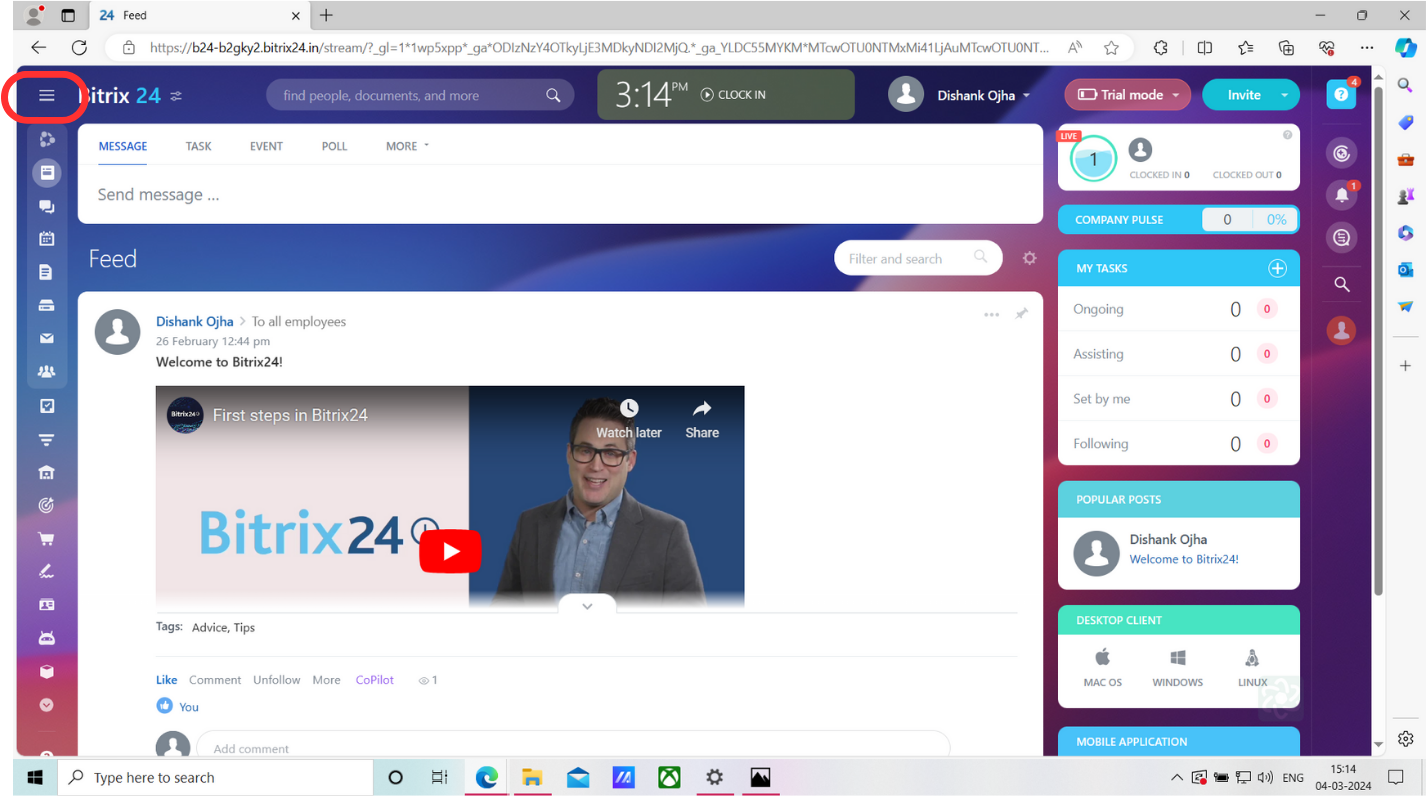Screen dimensions: 1426x796
Task: Open the Dishank Ojha user menu
Action: point(960,95)
